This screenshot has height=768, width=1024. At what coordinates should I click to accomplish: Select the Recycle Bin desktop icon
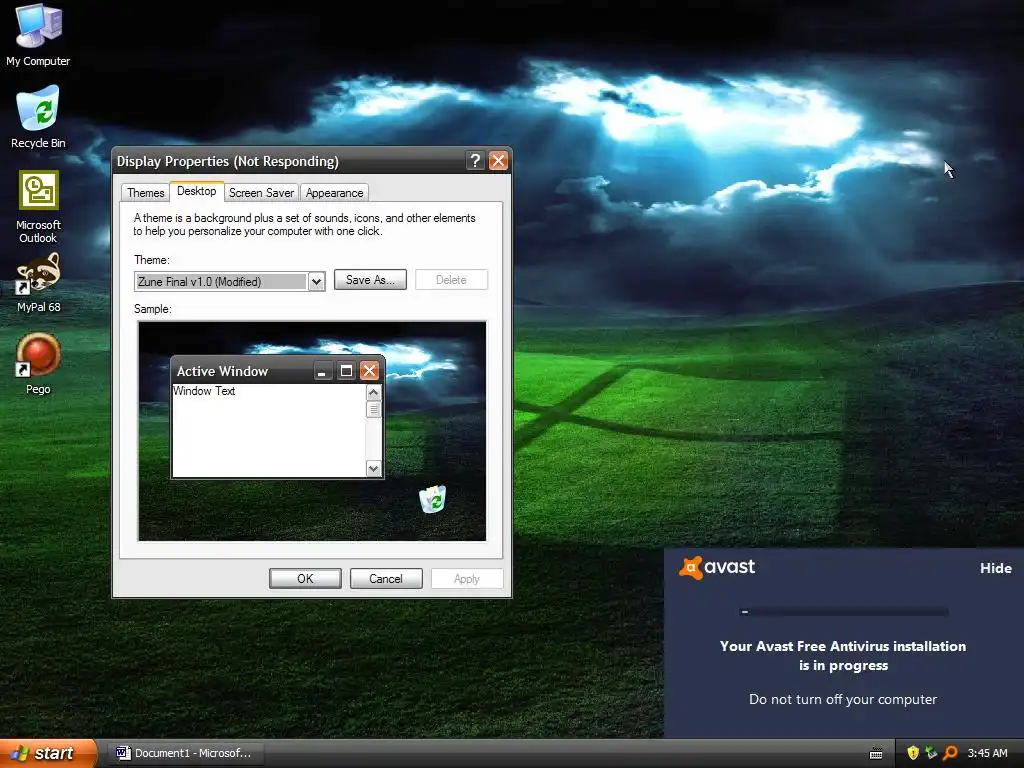pos(38,116)
